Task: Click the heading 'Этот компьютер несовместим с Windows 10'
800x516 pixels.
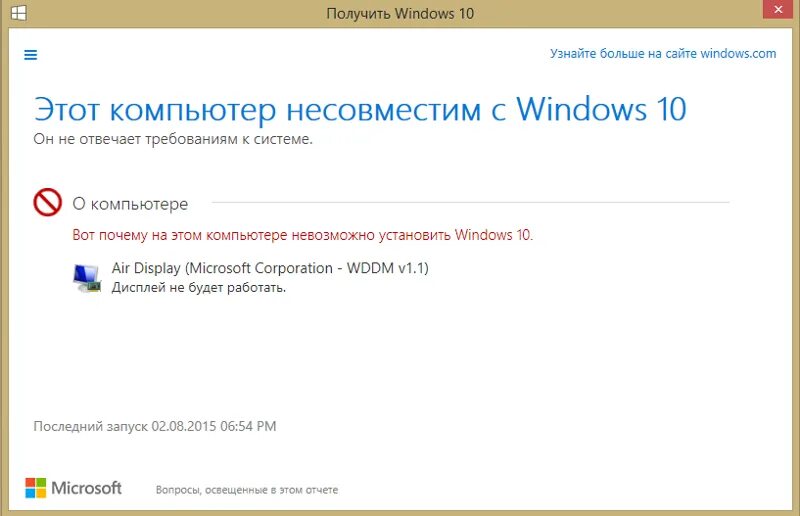Action: [360, 110]
